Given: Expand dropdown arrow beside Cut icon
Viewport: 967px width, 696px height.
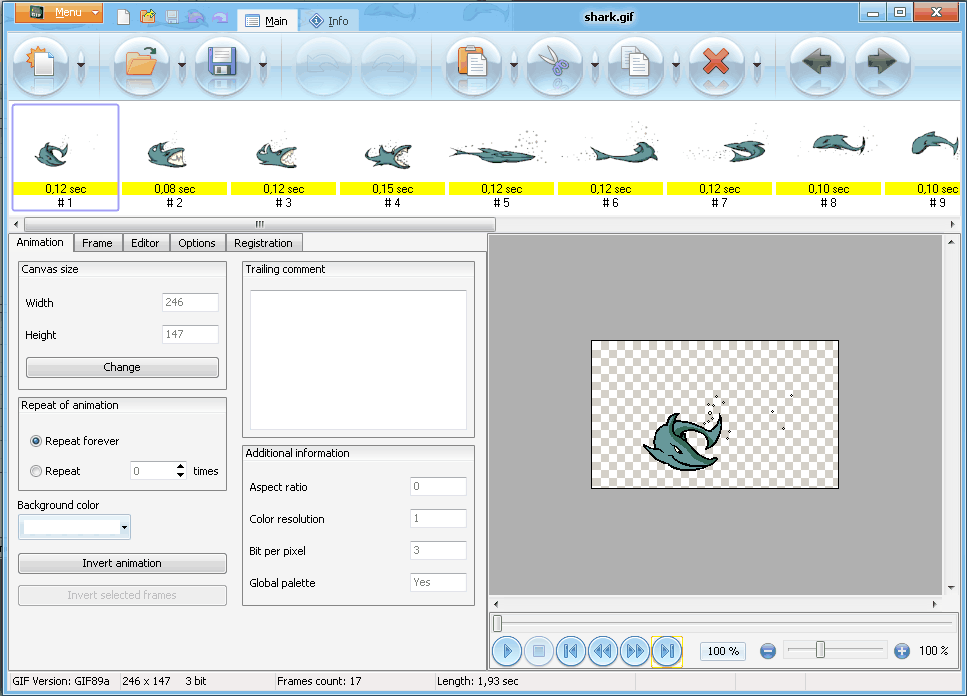Looking at the screenshot, I should pyautogui.click(x=595, y=64).
